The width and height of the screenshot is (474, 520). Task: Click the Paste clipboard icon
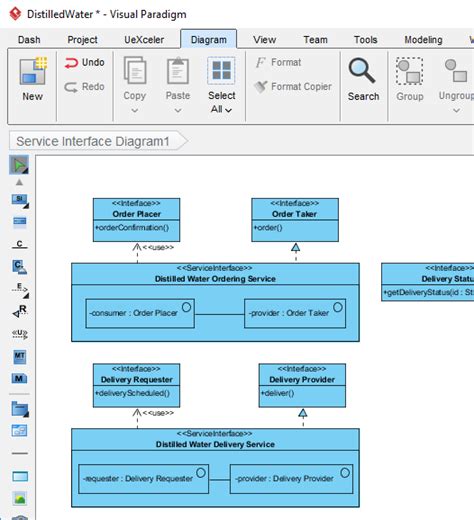click(x=178, y=70)
